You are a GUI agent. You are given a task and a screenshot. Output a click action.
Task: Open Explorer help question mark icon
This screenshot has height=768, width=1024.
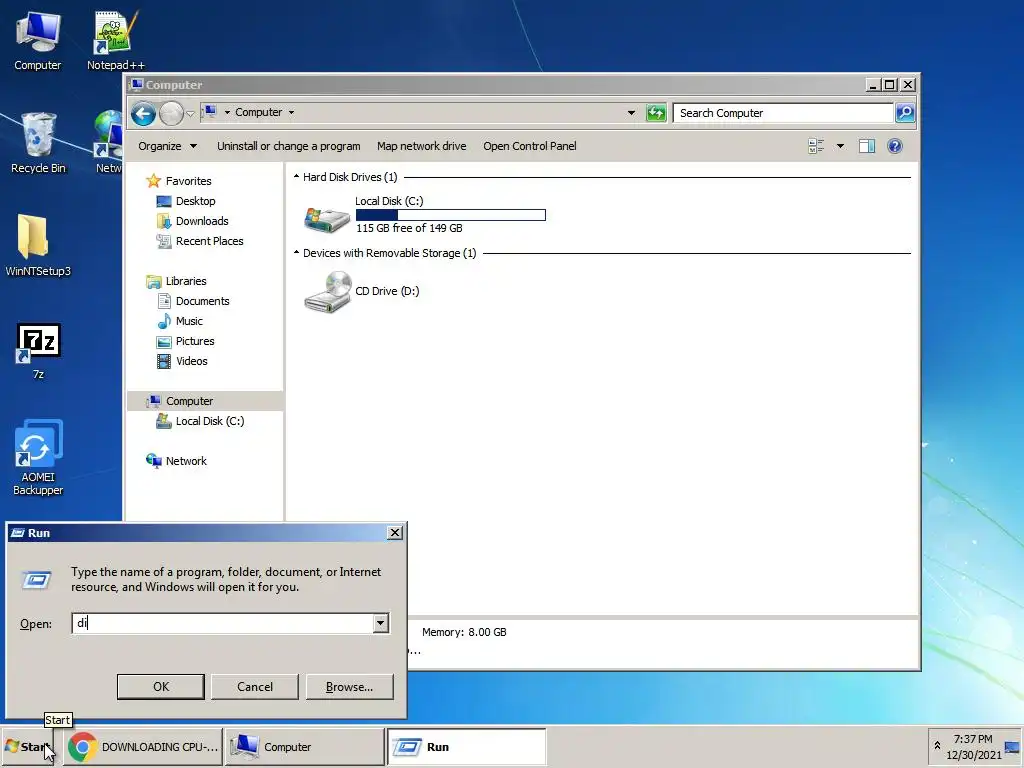coord(895,146)
